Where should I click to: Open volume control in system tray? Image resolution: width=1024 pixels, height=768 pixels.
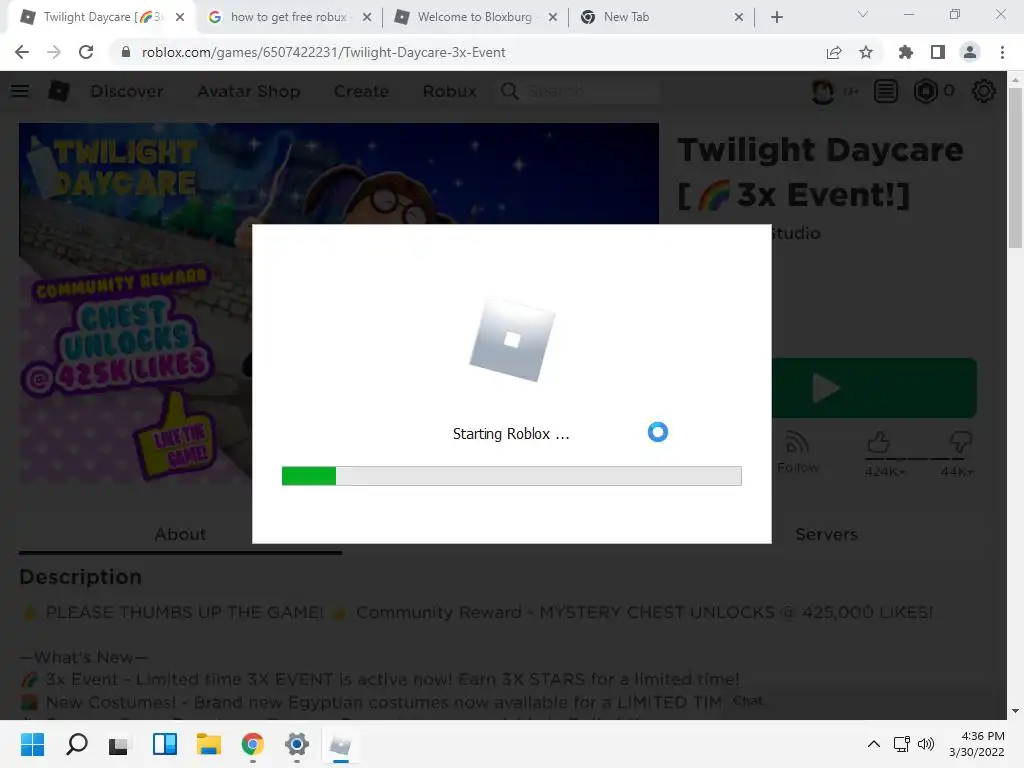[x=926, y=744]
